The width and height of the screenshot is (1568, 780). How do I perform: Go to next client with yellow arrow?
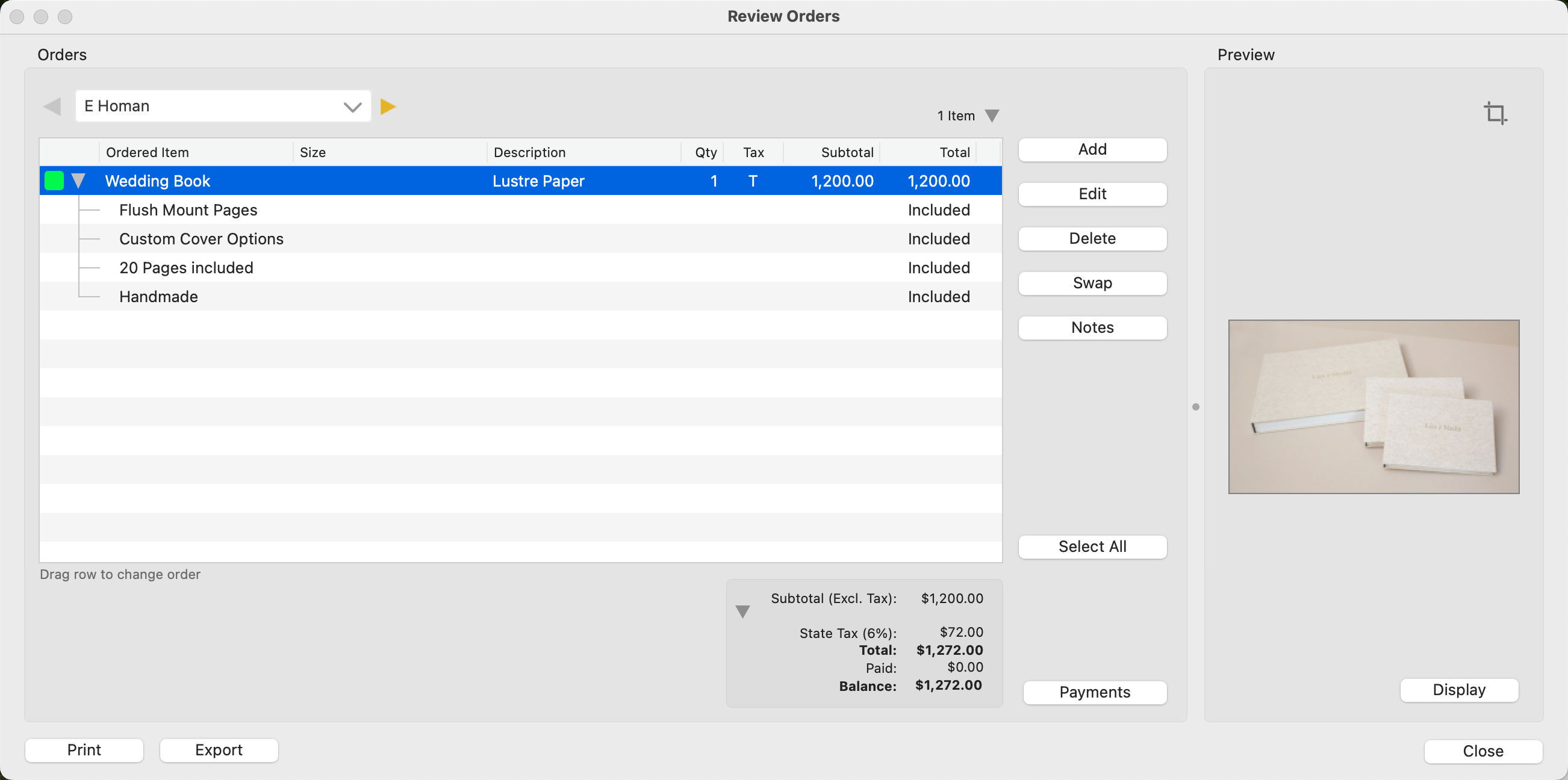[388, 107]
